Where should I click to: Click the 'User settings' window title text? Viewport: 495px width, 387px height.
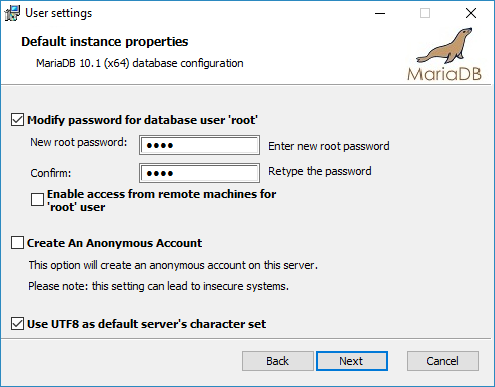[x=59, y=13]
